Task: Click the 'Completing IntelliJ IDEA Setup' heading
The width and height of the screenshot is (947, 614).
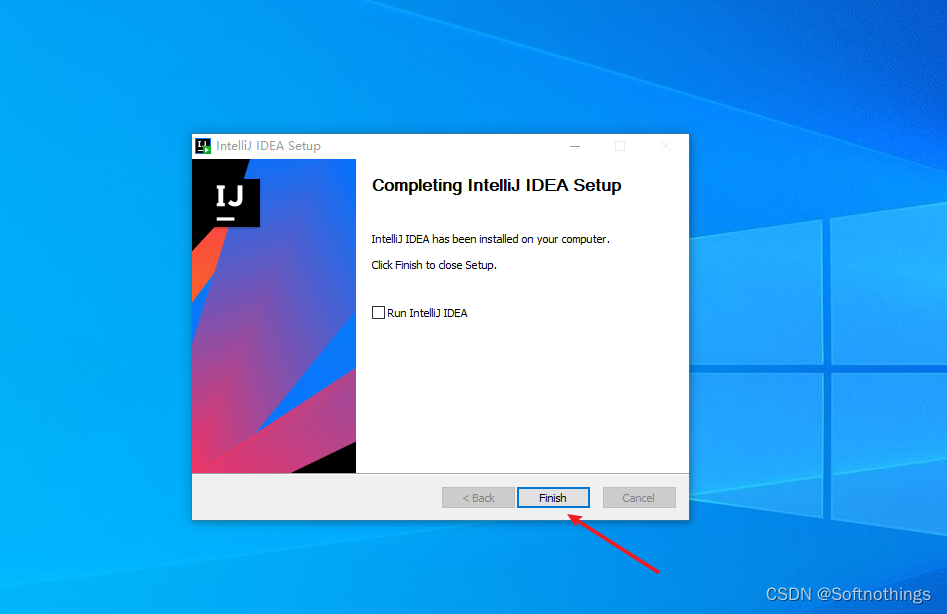Action: coord(496,185)
